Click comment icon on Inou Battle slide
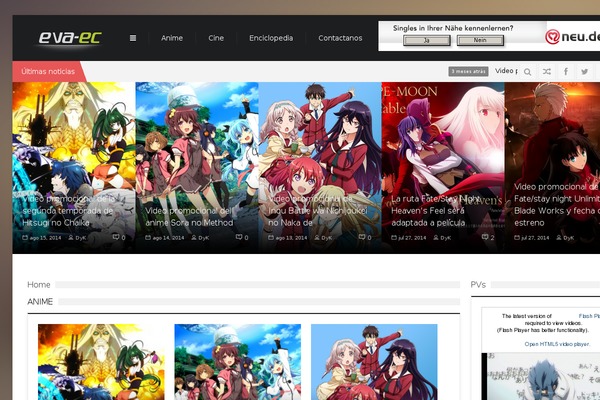This screenshot has height=400, width=600. click(362, 237)
